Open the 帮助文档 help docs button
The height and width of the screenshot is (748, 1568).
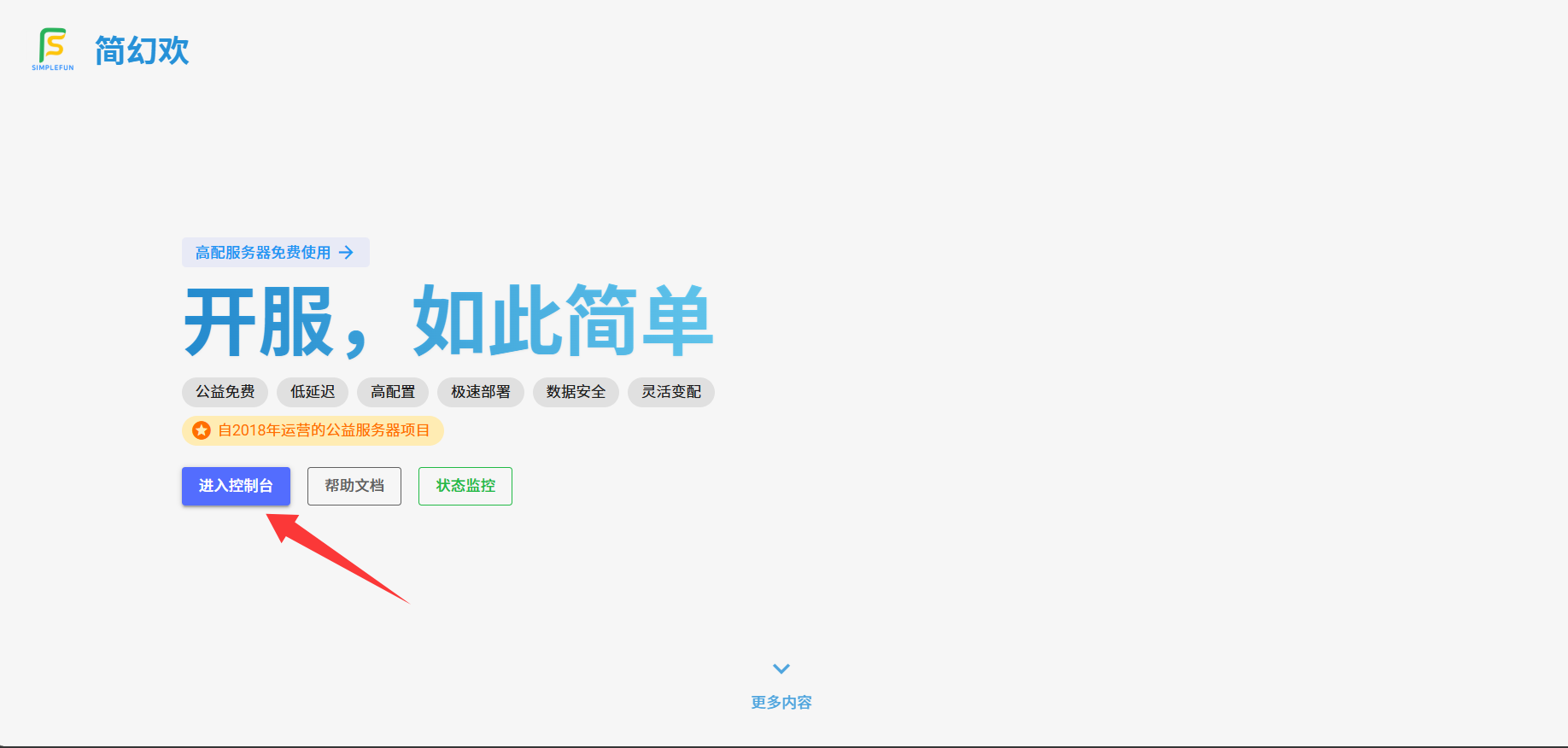(x=354, y=486)
